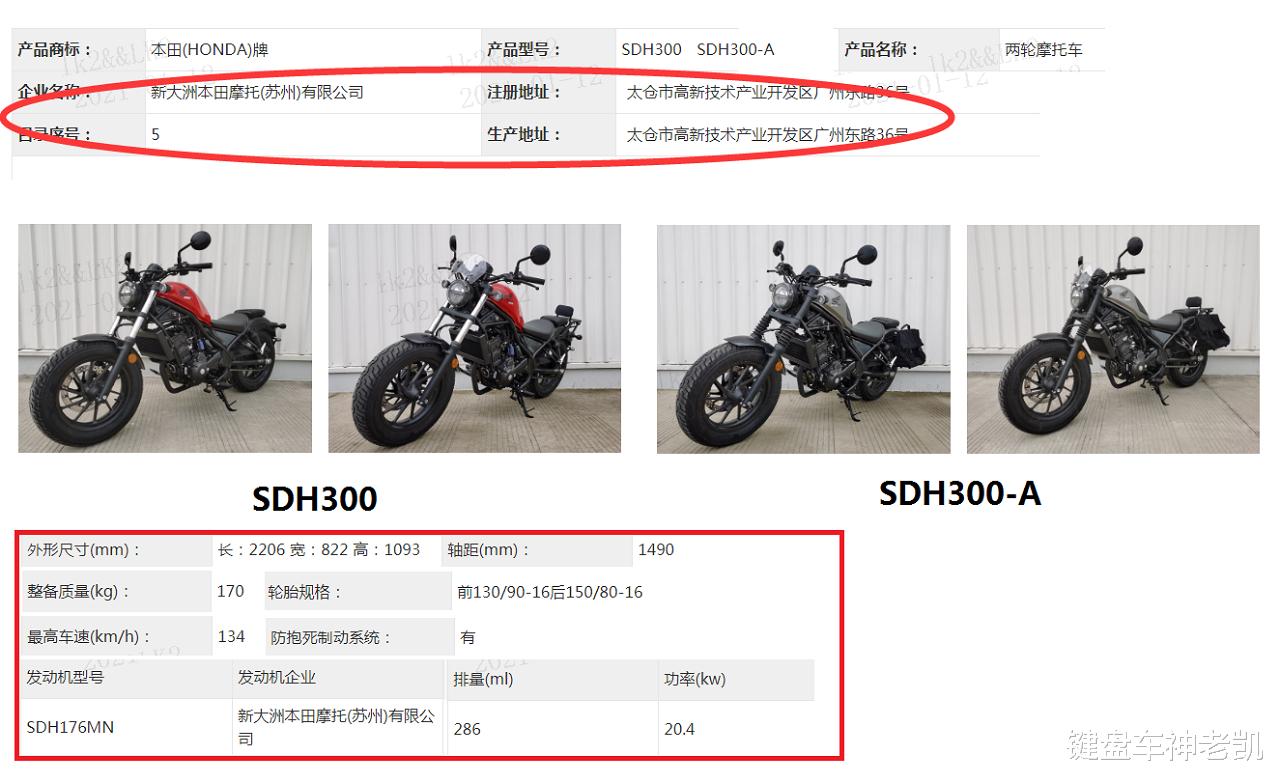This screenshot has width=1280, height=783.
Task: Select the wheelbase value 1490
Action: coord(656,549)
